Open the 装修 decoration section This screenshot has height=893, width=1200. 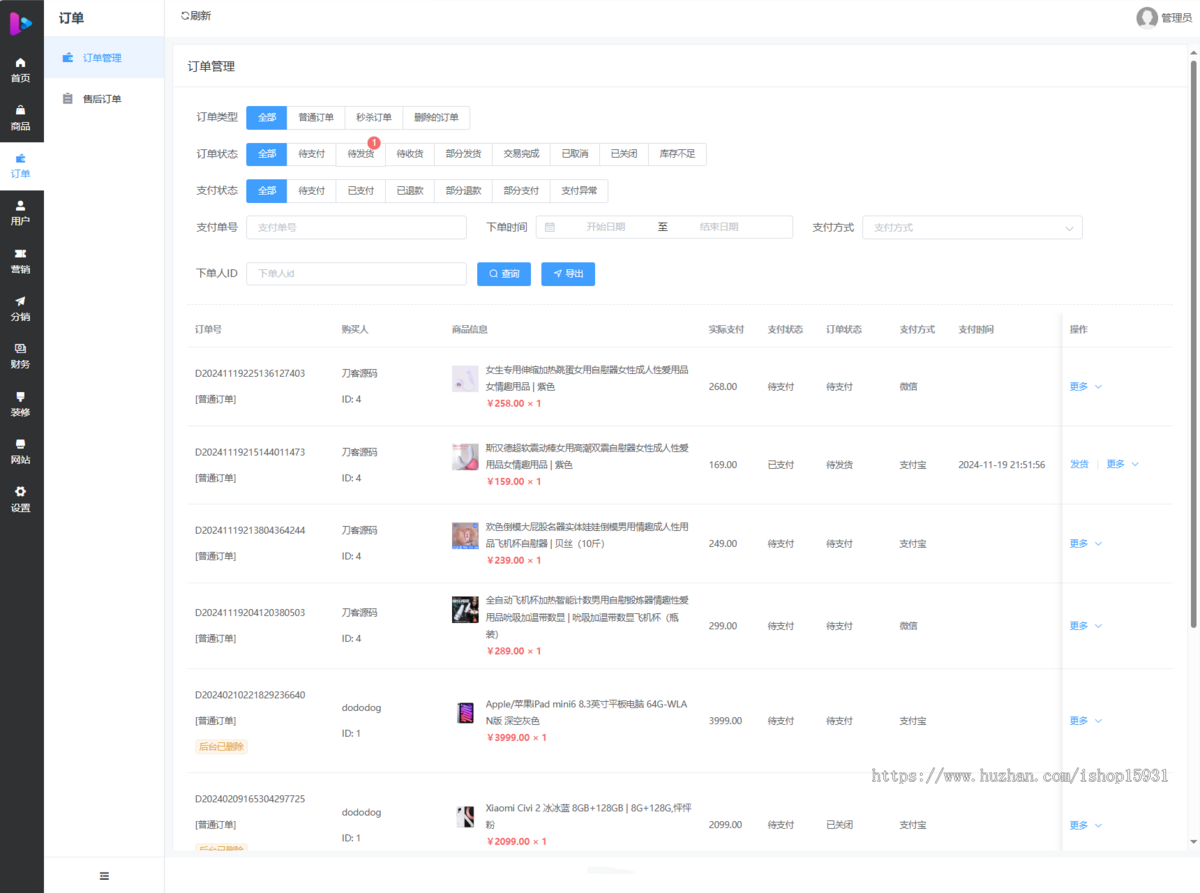point(21,404)
